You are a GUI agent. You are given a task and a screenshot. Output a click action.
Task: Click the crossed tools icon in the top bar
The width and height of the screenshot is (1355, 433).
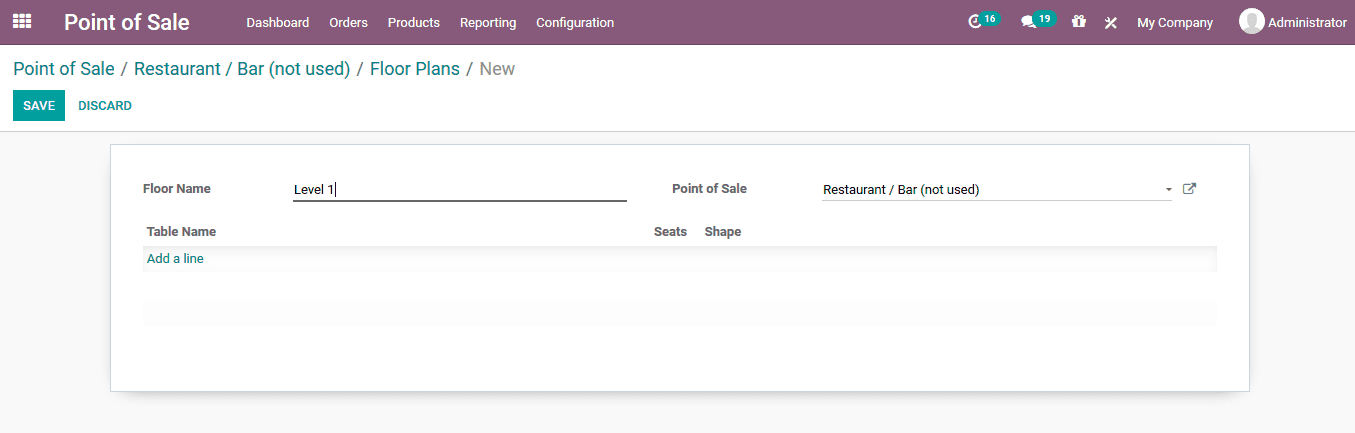[1110, 22]
